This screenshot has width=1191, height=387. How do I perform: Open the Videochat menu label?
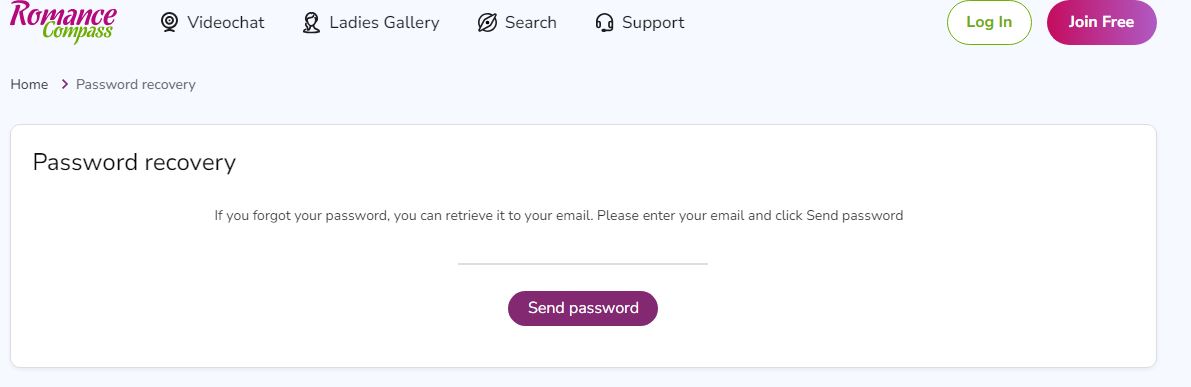click(226, 23)
